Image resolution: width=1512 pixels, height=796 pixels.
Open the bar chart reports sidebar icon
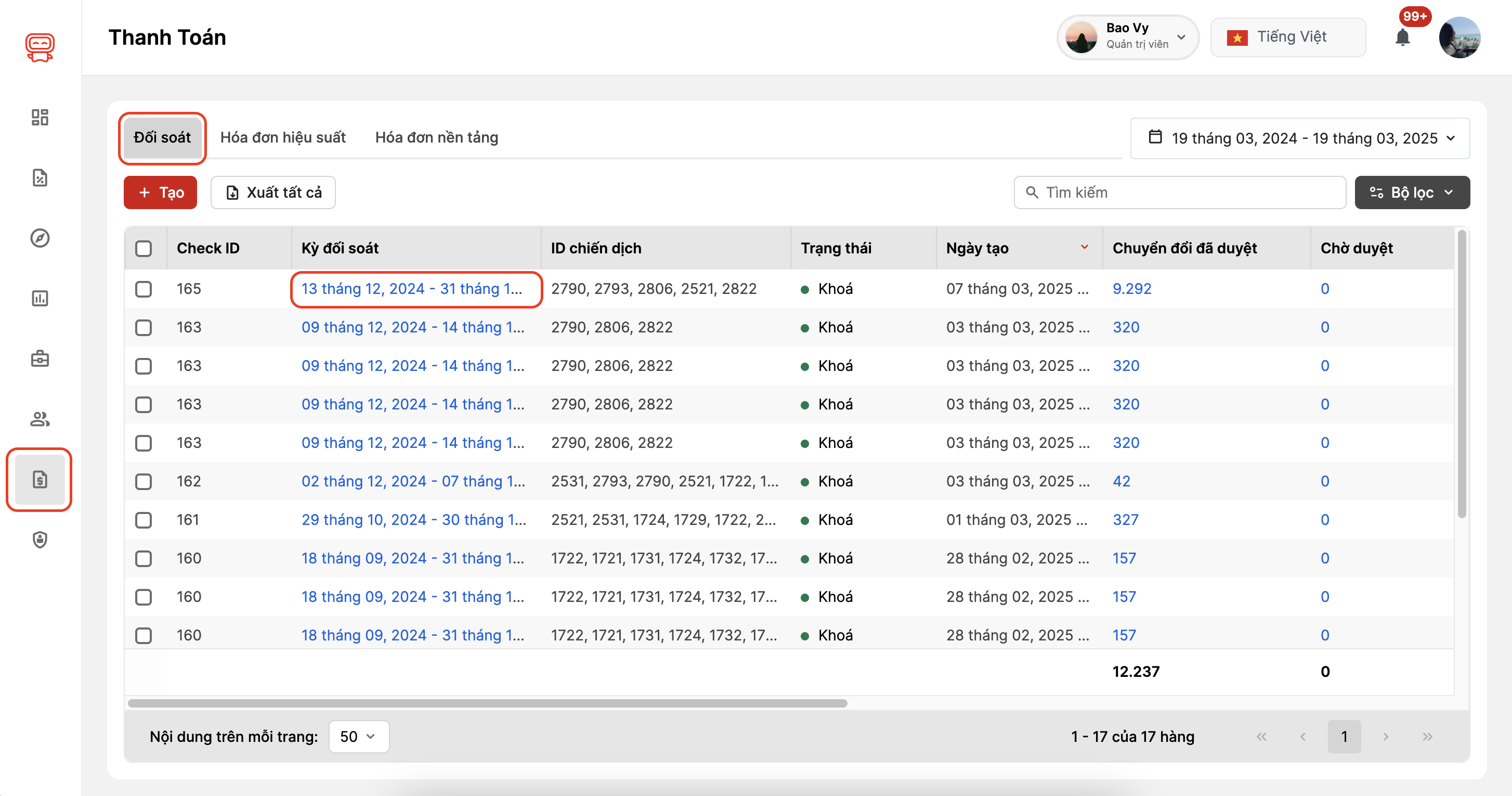click(x=40, y=299)
